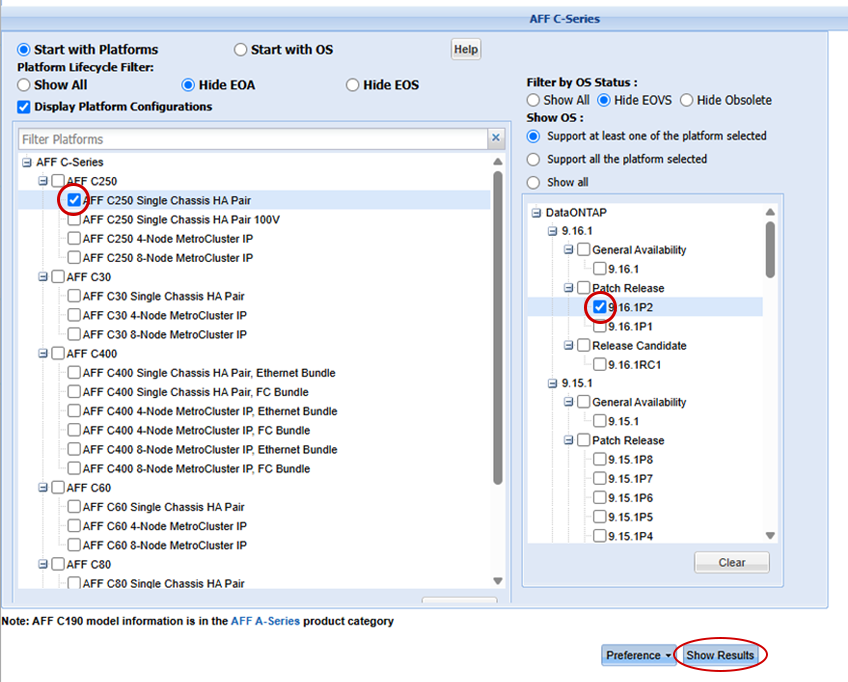Click OS list scrollbar up arrow
This screenshot has width=848, height=682.
[x=771, y=212]
